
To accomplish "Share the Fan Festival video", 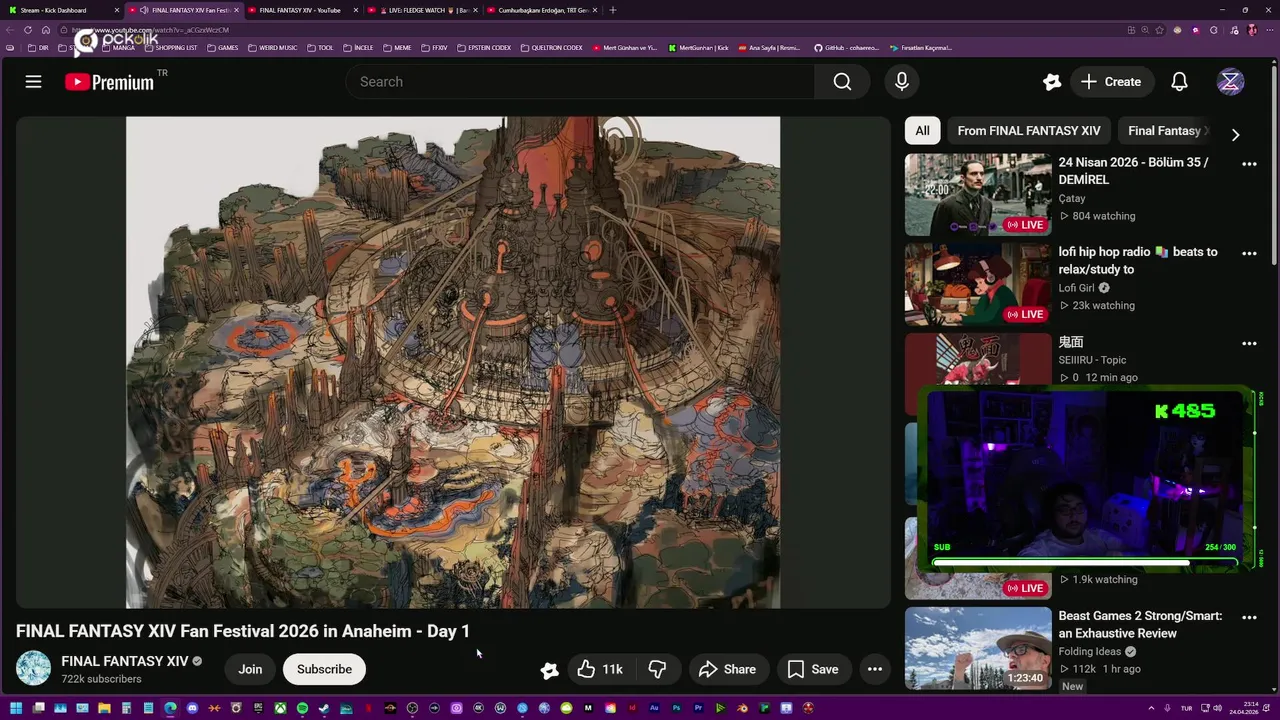I will (x=727, y=669).
